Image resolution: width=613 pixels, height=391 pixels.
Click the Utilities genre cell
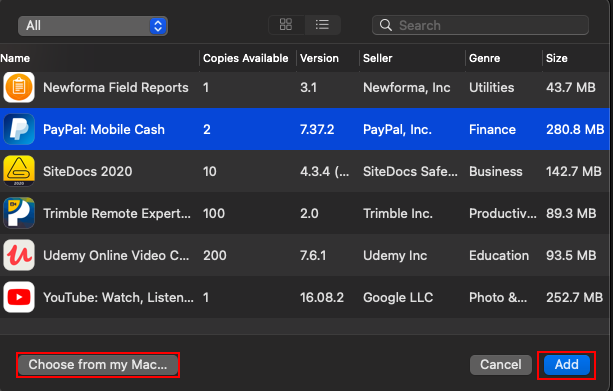click(x=491, y=88)
